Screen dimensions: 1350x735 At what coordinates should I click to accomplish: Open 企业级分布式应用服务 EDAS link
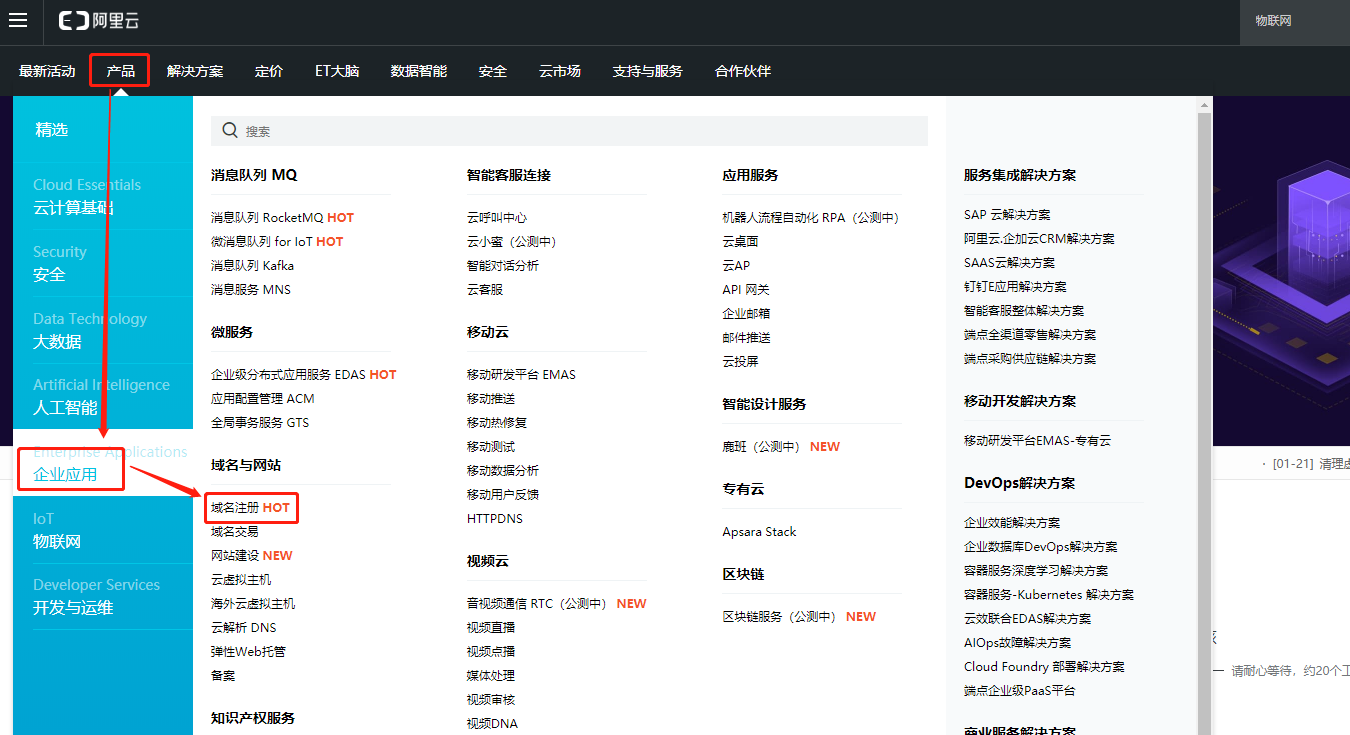click(288, 374)
